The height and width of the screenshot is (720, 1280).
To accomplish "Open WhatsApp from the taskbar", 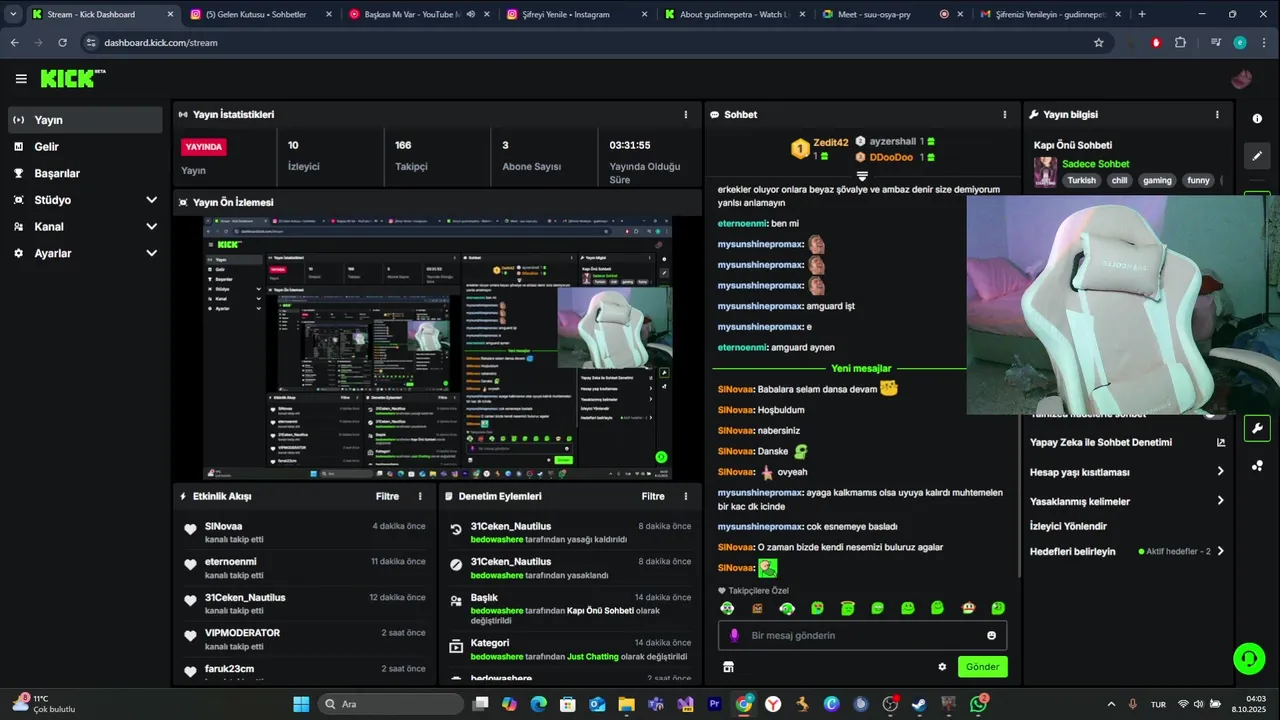I will (978, 704).
